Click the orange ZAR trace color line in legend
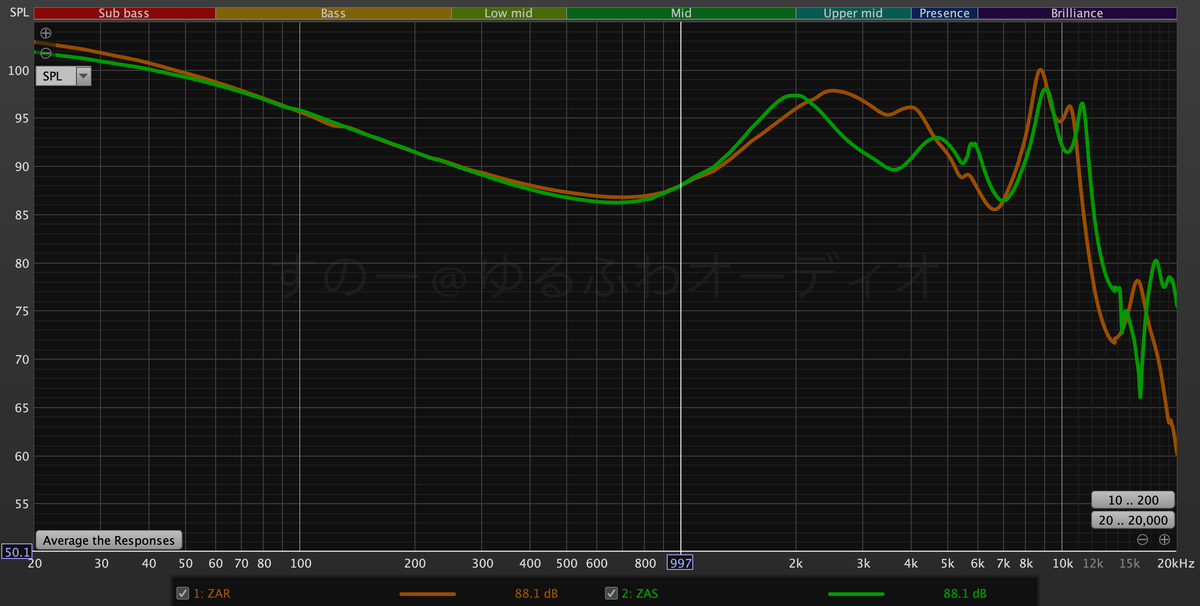This screenshot has height=606, width=1200. [x=428, y=594]
